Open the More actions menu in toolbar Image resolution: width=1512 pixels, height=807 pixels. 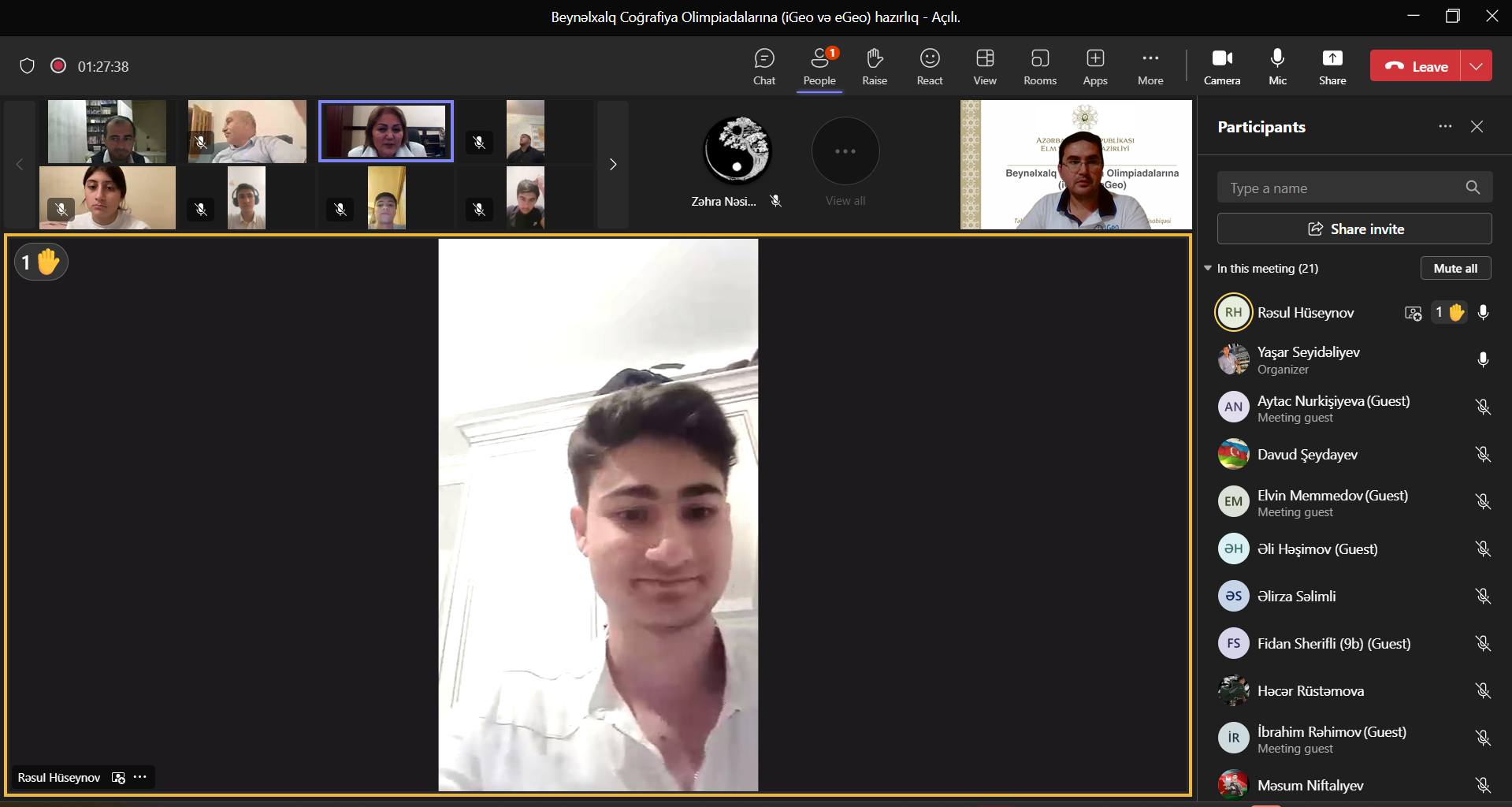coord(1150,67)
